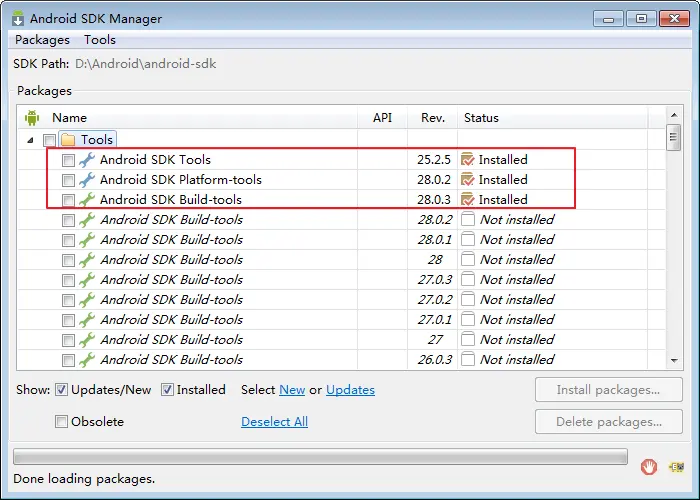Uncheck the Updates/New show filter

(61, 390)
